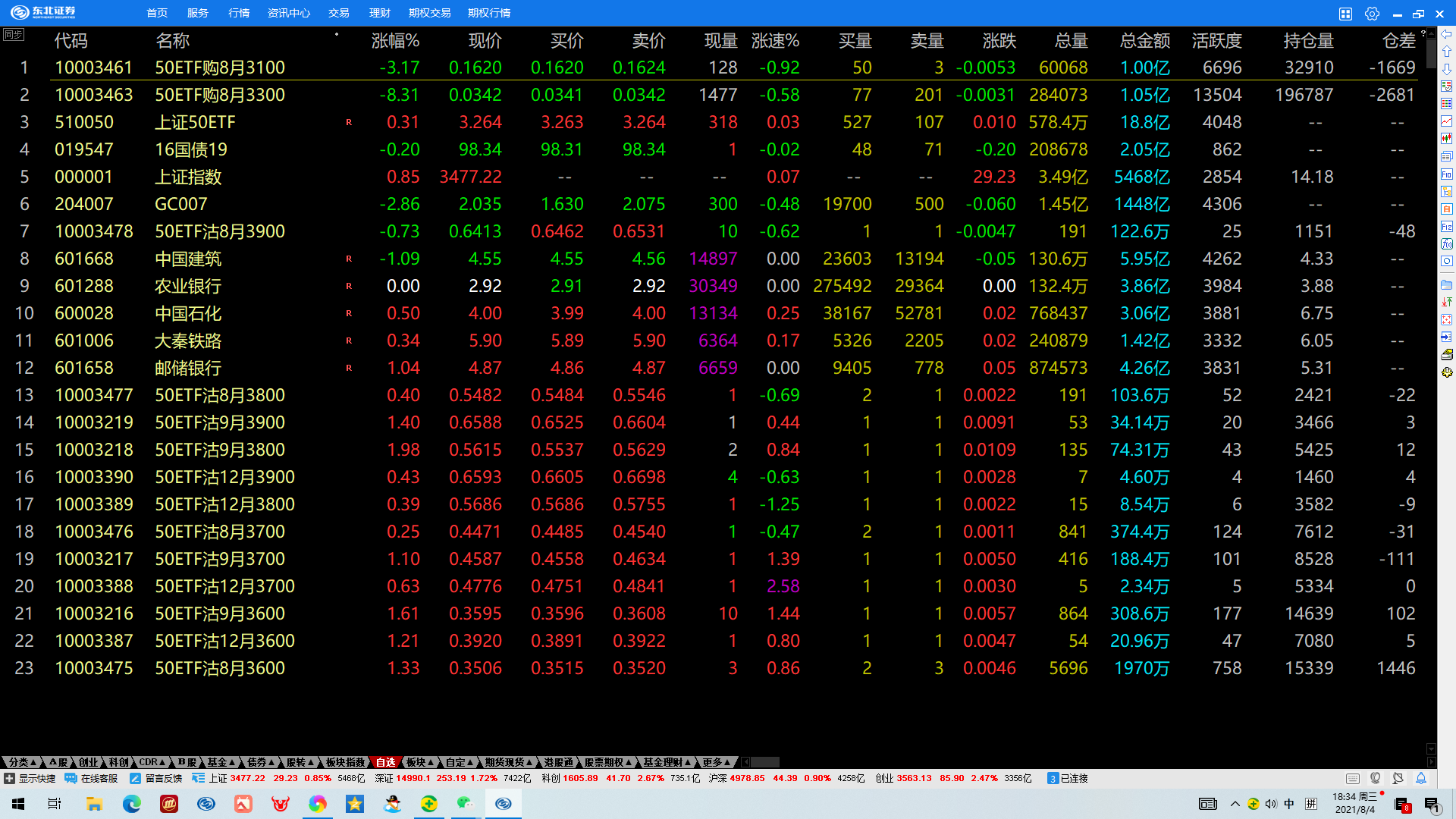Select the 中国建筑 stock row
Screen dimensions: 1456x819
click(188, 259)
